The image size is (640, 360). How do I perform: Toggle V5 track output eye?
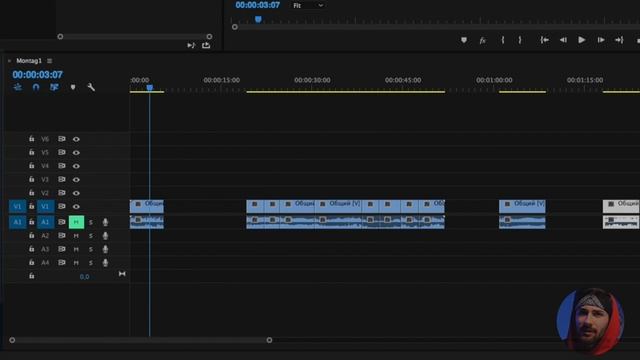[76, 153]
